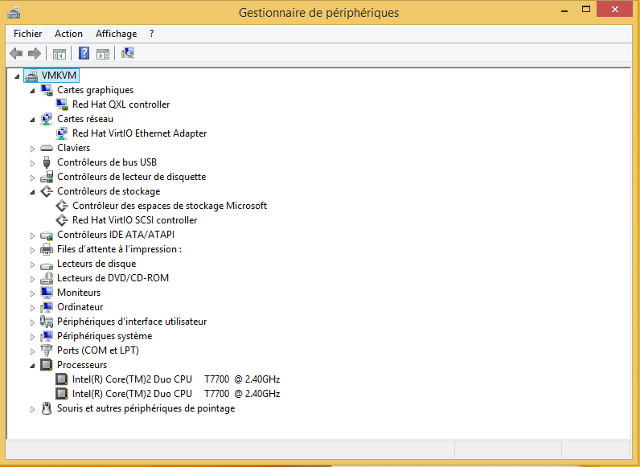Image resolution: width=640 pixels, height=467 pixels.
Task: Click the Moniteurs monitor icon
Action: click(x=47, y=292)
